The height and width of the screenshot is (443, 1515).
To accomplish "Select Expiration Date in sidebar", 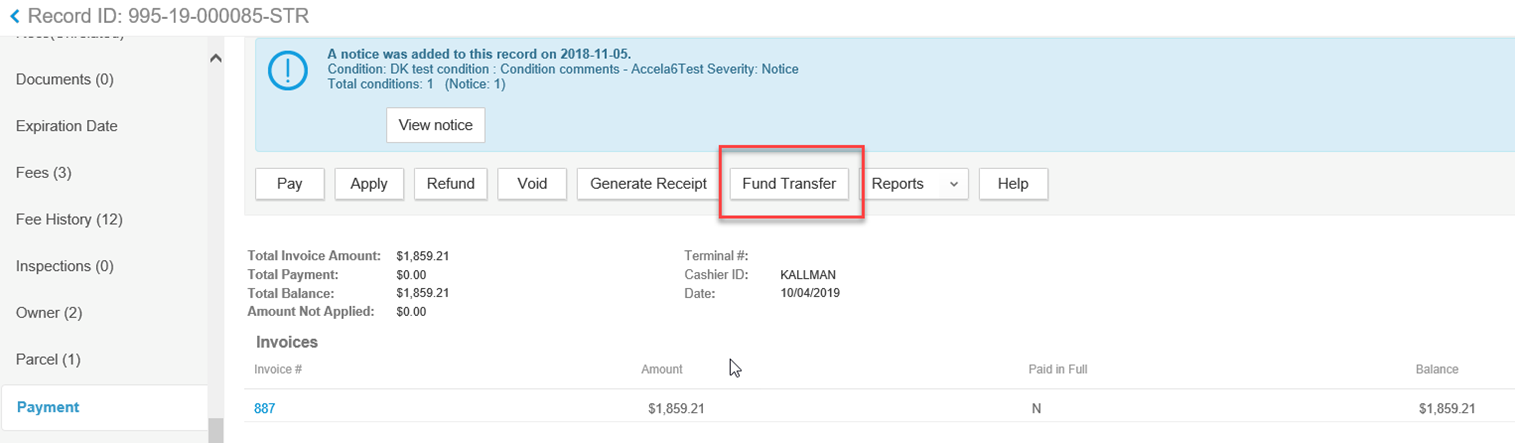I will (66, 126).
